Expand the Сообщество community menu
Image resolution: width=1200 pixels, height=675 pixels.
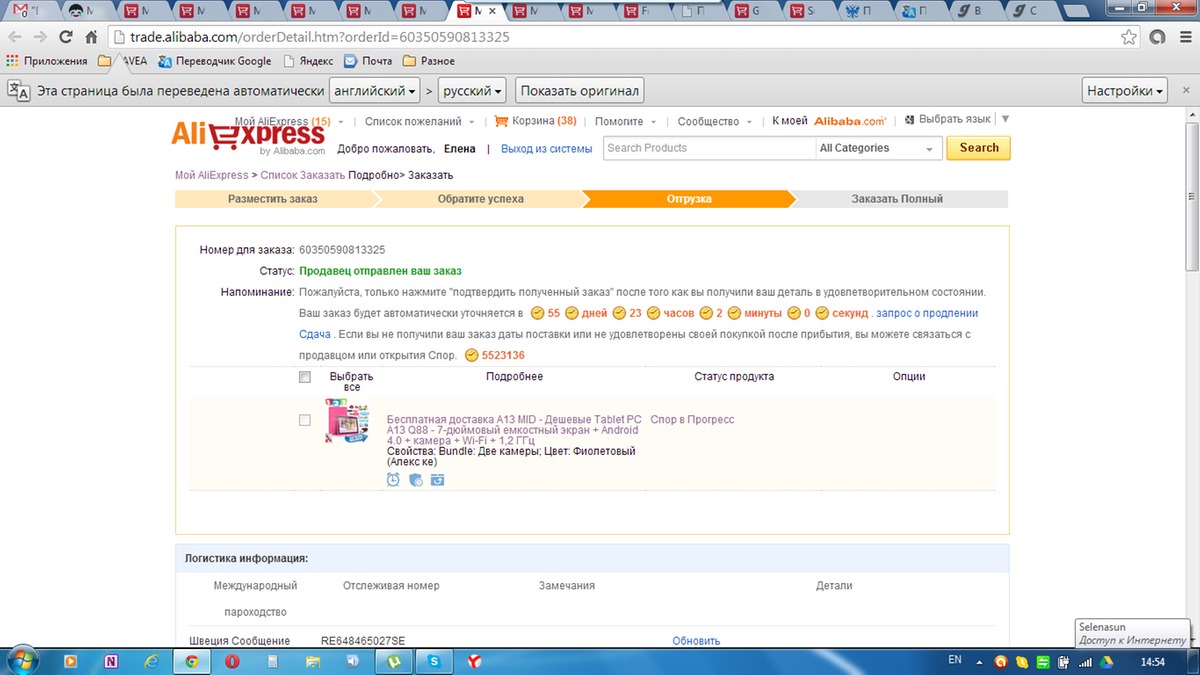[715, 121]
